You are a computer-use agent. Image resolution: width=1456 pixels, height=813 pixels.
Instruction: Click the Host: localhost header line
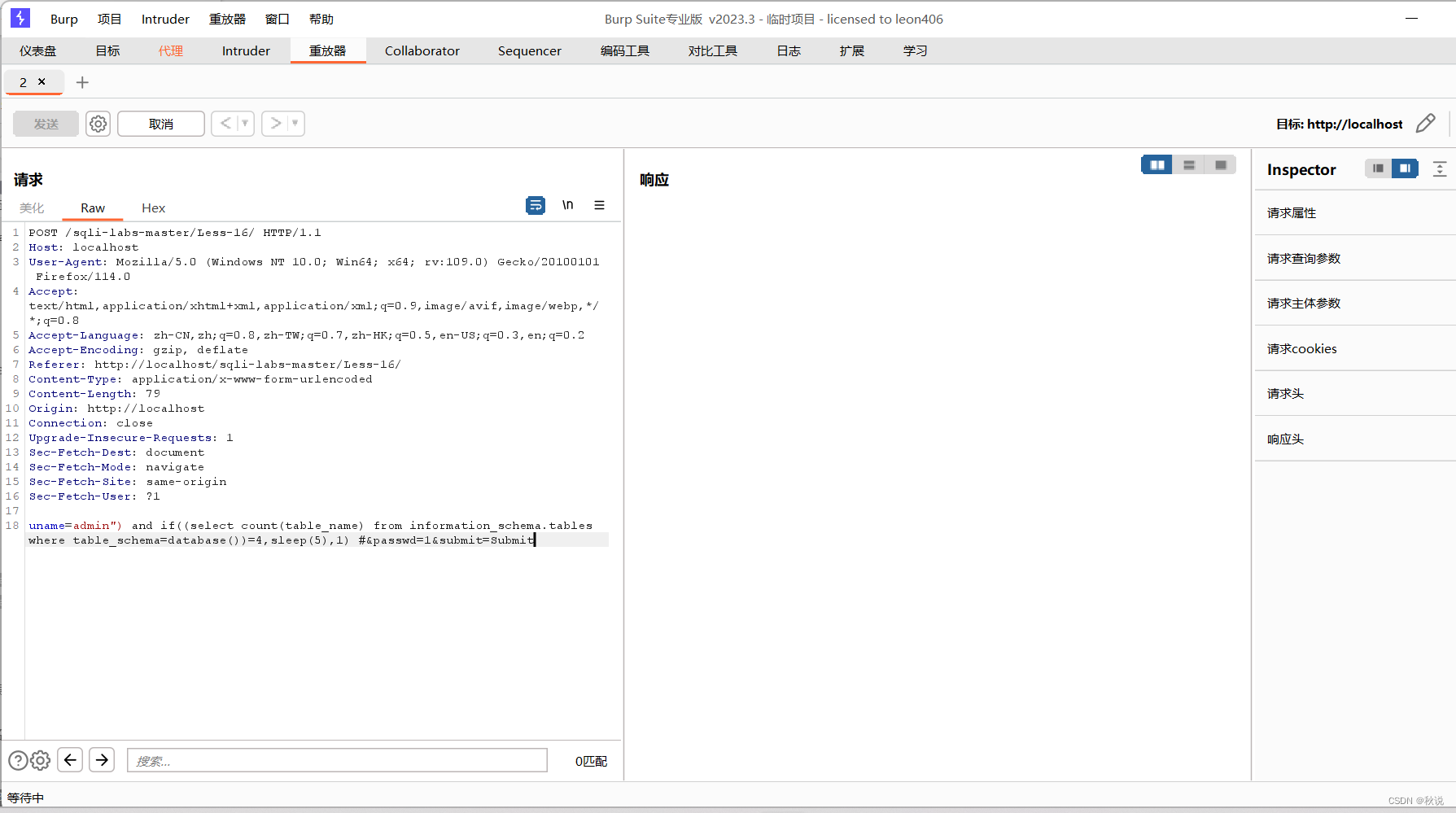[x=84, y=247]
